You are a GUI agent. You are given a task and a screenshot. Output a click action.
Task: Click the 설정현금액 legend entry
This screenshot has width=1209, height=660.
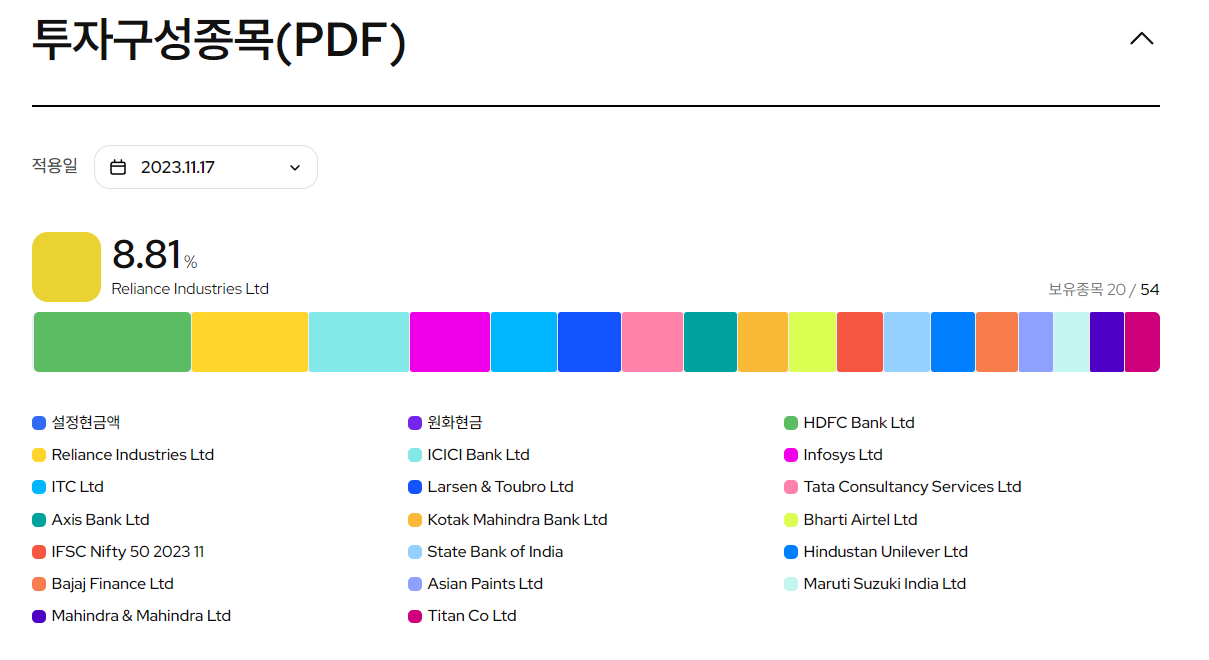(76, 423)
